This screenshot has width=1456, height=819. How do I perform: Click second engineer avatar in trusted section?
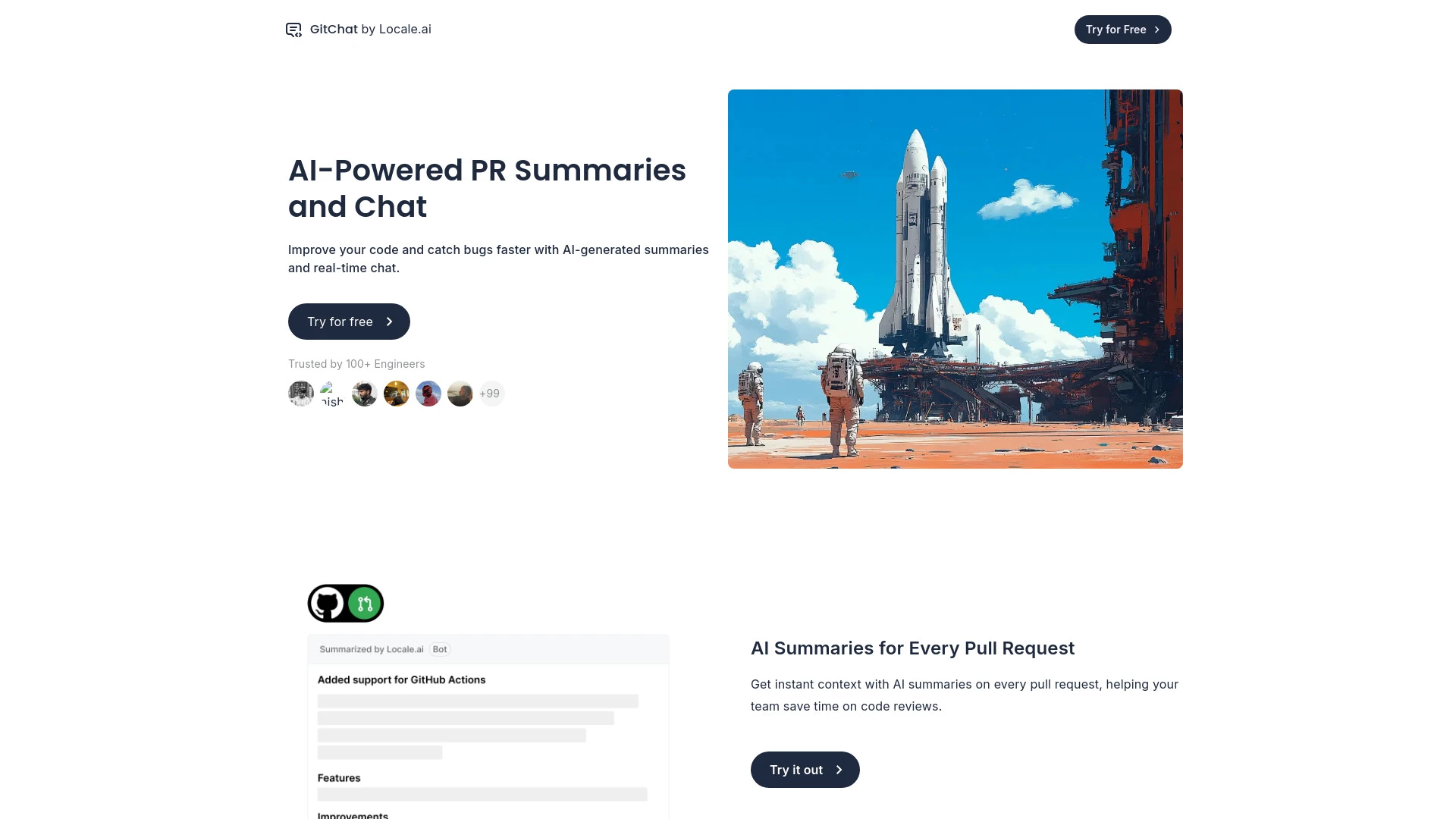point(332,393)
